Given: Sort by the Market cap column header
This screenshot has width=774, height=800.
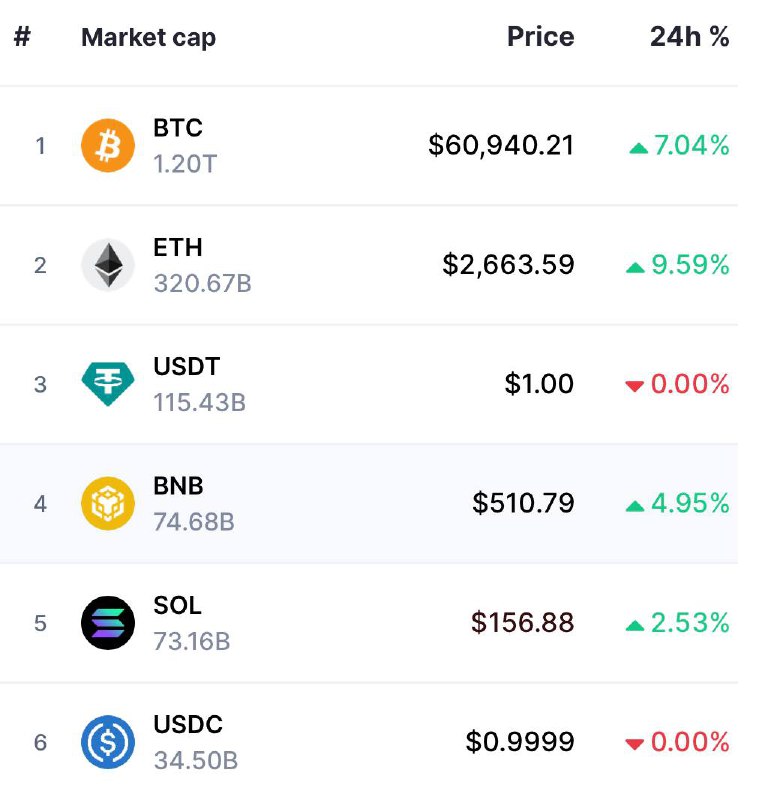Looking at the screenshot, I should [x=148, y=38].
